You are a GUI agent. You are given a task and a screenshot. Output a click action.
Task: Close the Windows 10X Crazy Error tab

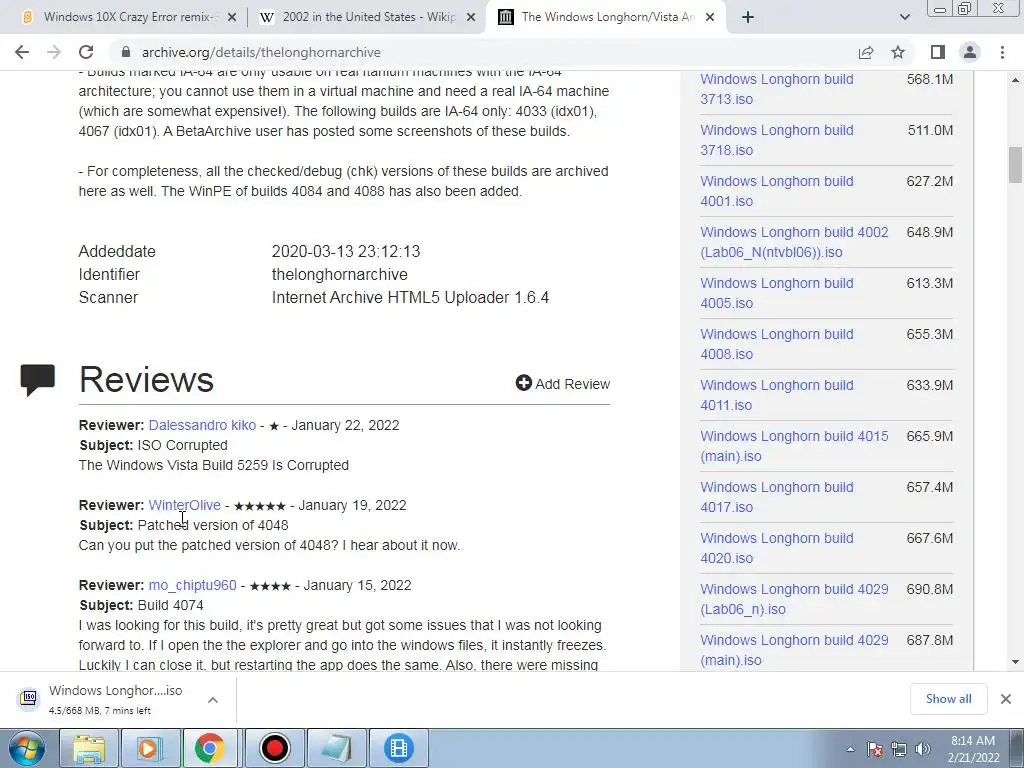[232, 17]
